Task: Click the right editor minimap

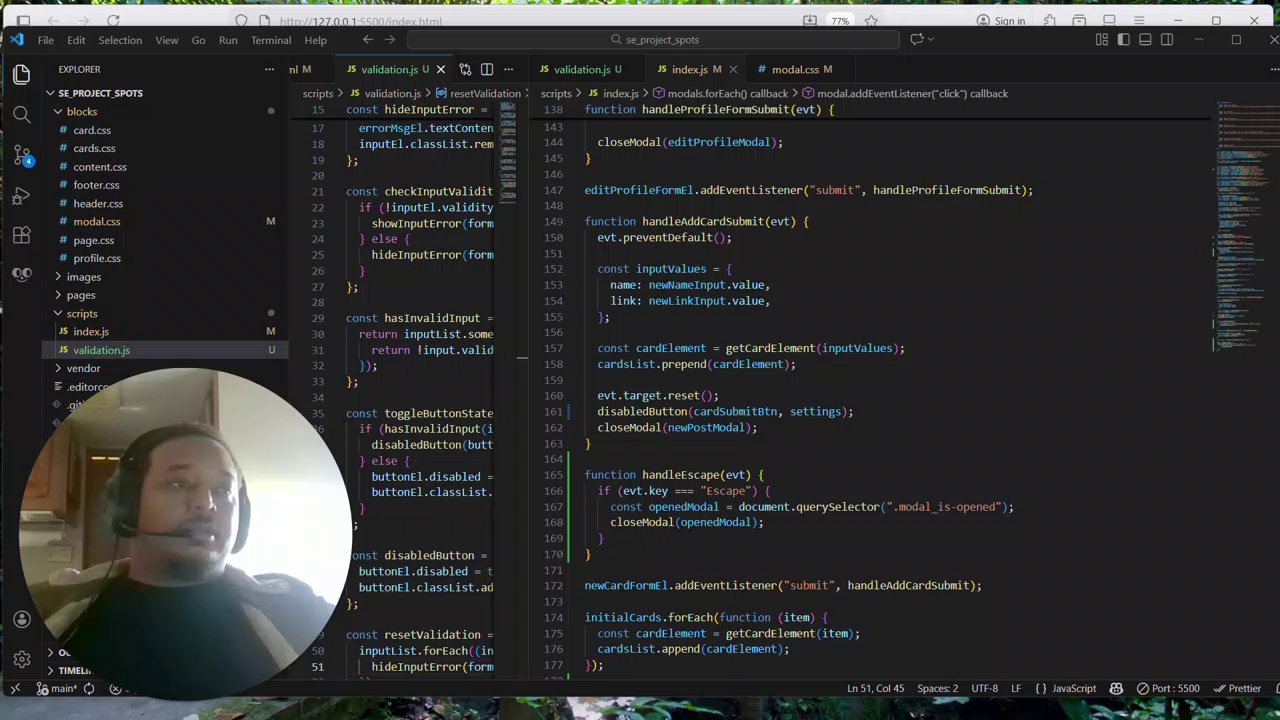Action: [x=1246, y=225]
